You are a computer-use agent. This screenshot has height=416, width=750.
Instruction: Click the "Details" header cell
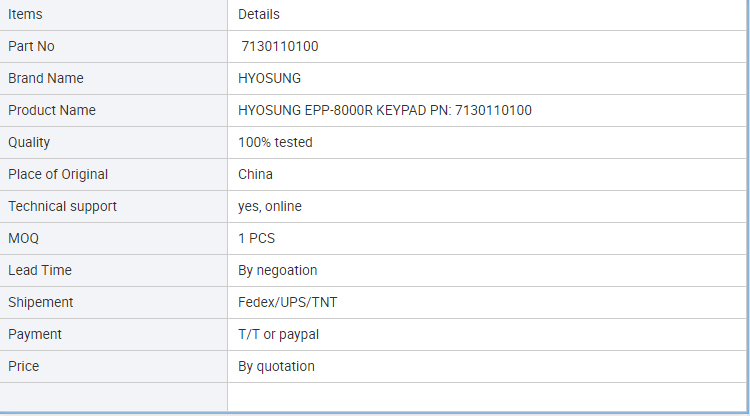[x=259, y=14]
